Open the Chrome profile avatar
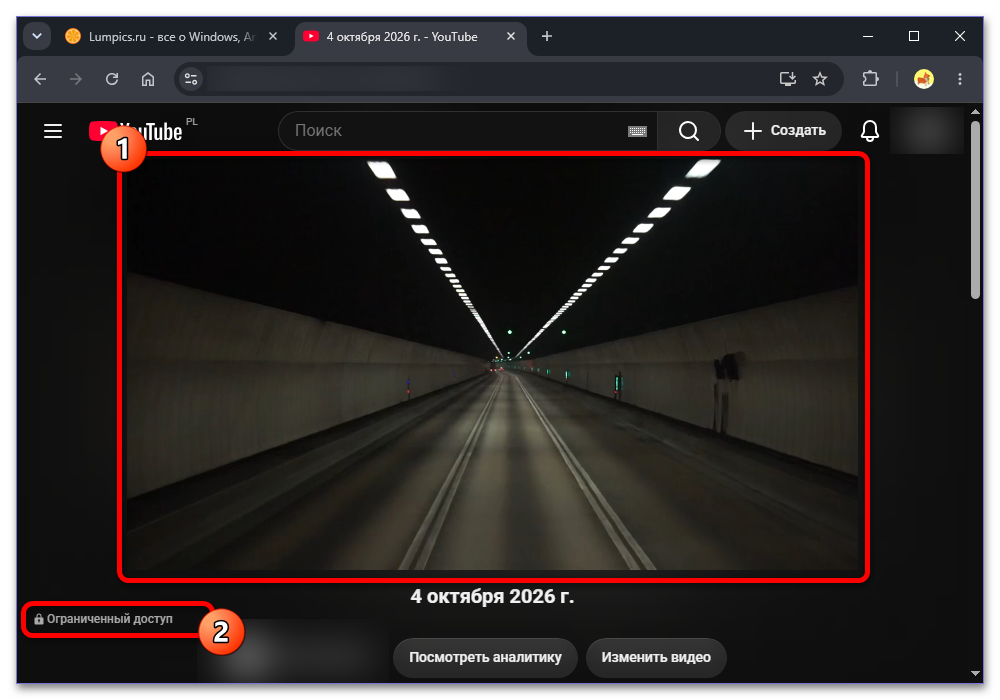 point(923,79)
